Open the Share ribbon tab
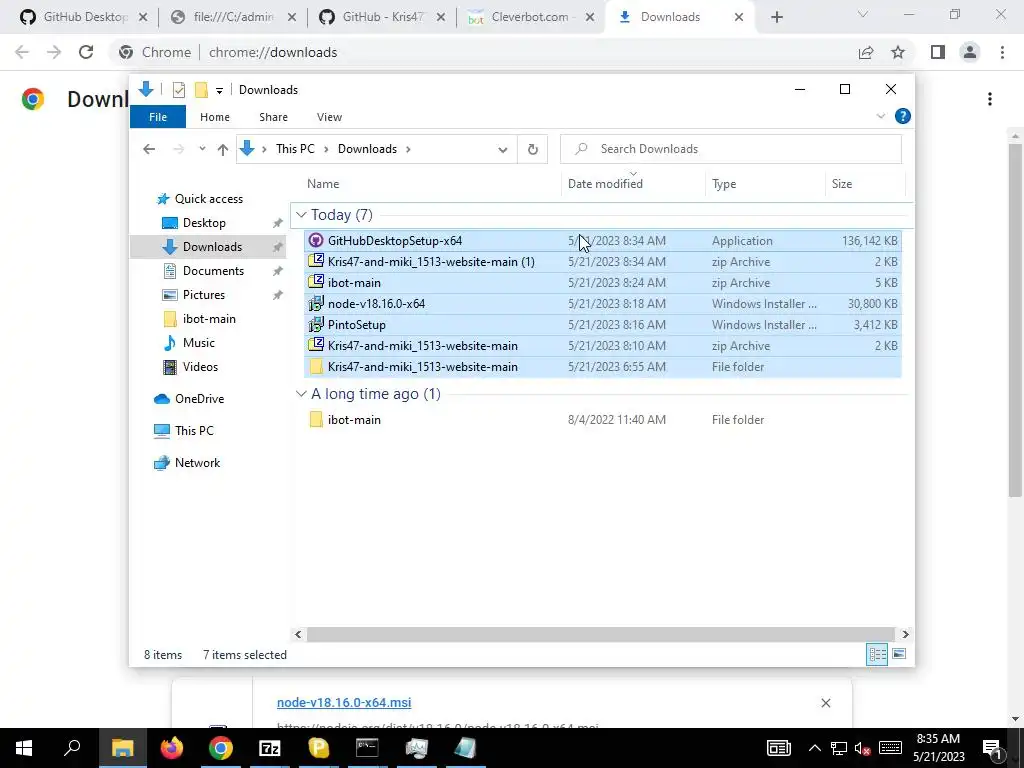The width and height of the screenshot is (1024, 768). pos(273,117)
